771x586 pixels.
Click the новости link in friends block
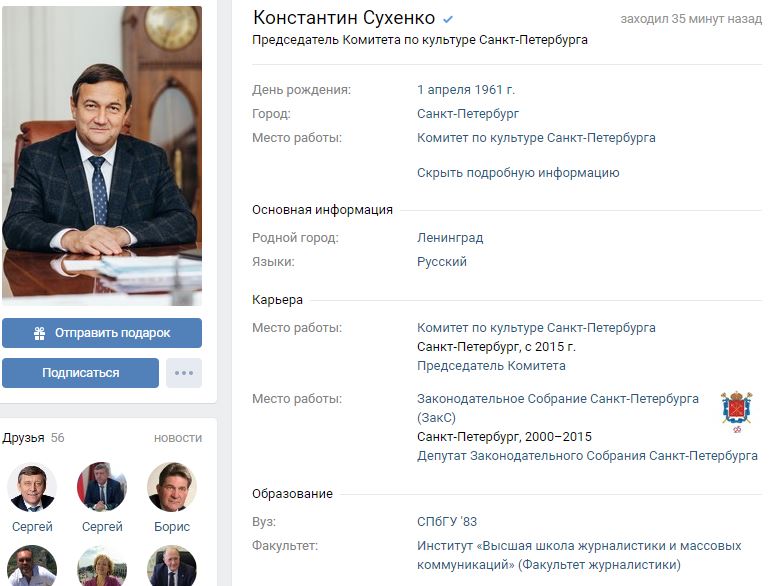coord(178,438)
